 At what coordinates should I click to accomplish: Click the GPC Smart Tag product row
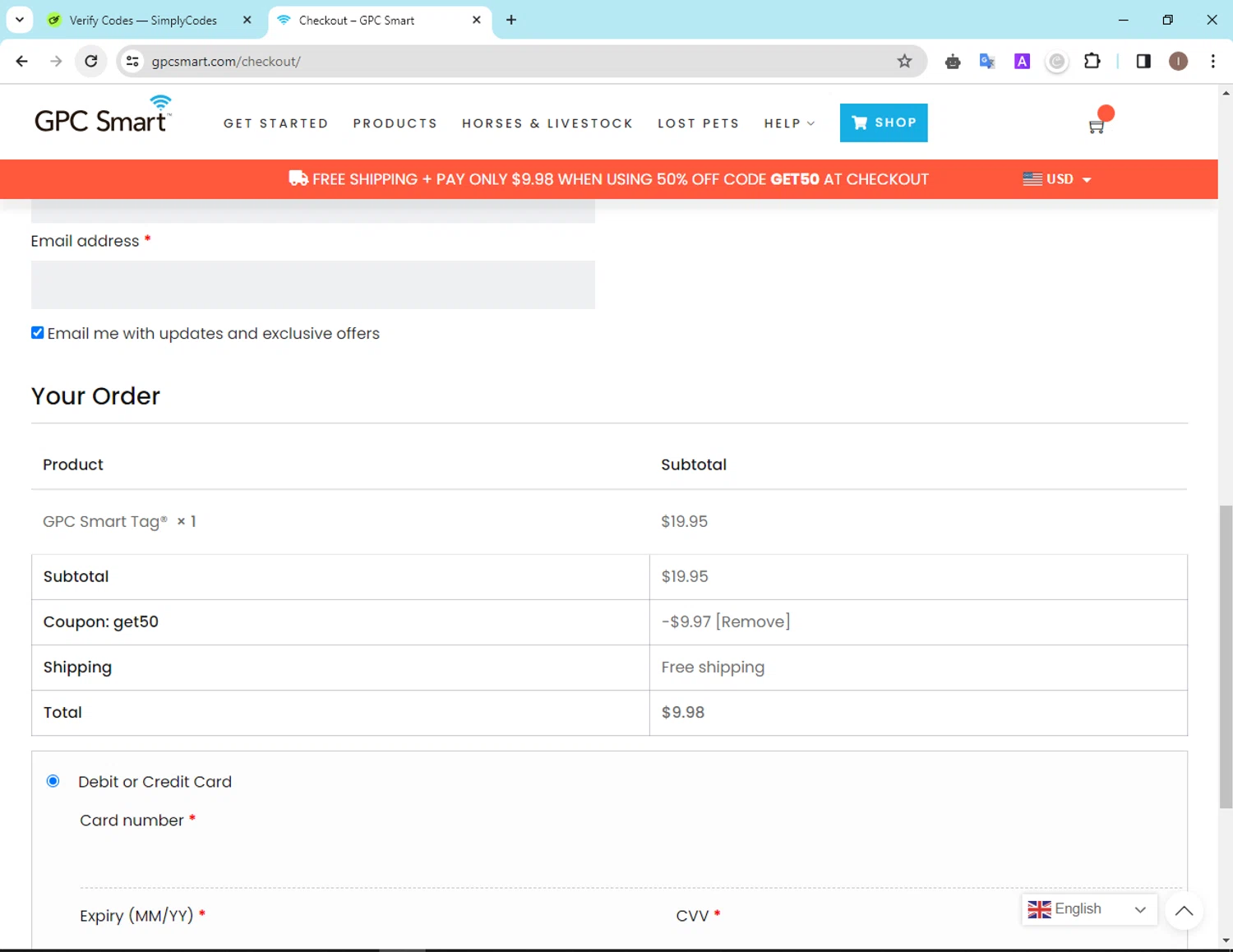point(609,521)
